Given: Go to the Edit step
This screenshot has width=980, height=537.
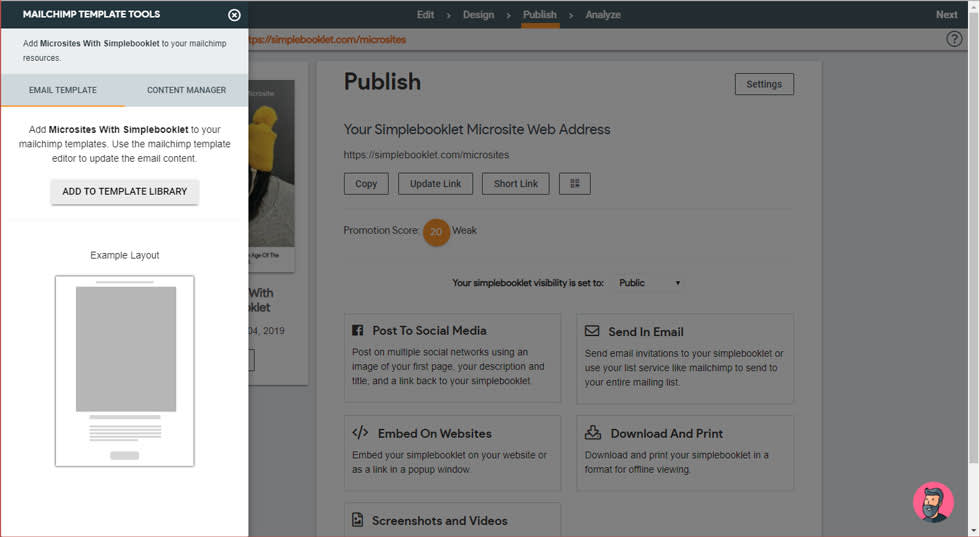Looking at the screenshot, I should tap(425, 14).
